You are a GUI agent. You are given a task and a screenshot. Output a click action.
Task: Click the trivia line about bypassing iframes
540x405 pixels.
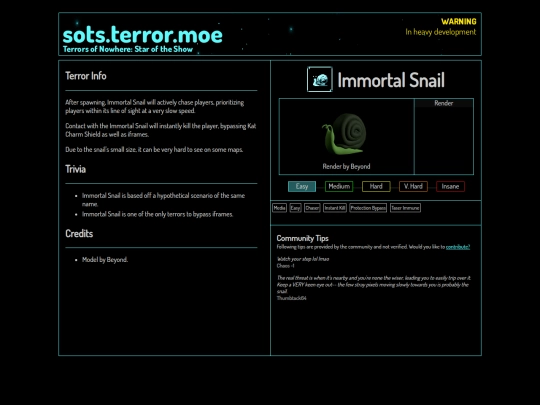(x=157, y=214)
